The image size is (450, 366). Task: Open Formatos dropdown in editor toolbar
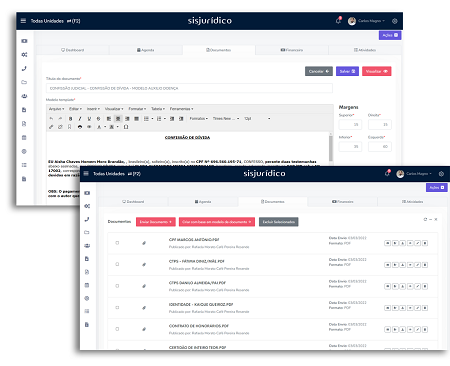pyautogui.click(x=199, y=119)
